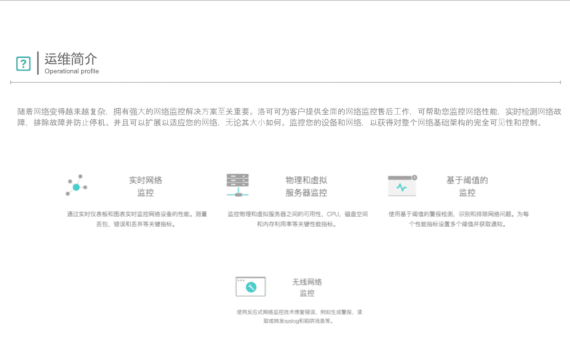Viewport: 570px width, 360px height.
Task: Click the description under 基于阈值的监控
Action: pos(458,219)
